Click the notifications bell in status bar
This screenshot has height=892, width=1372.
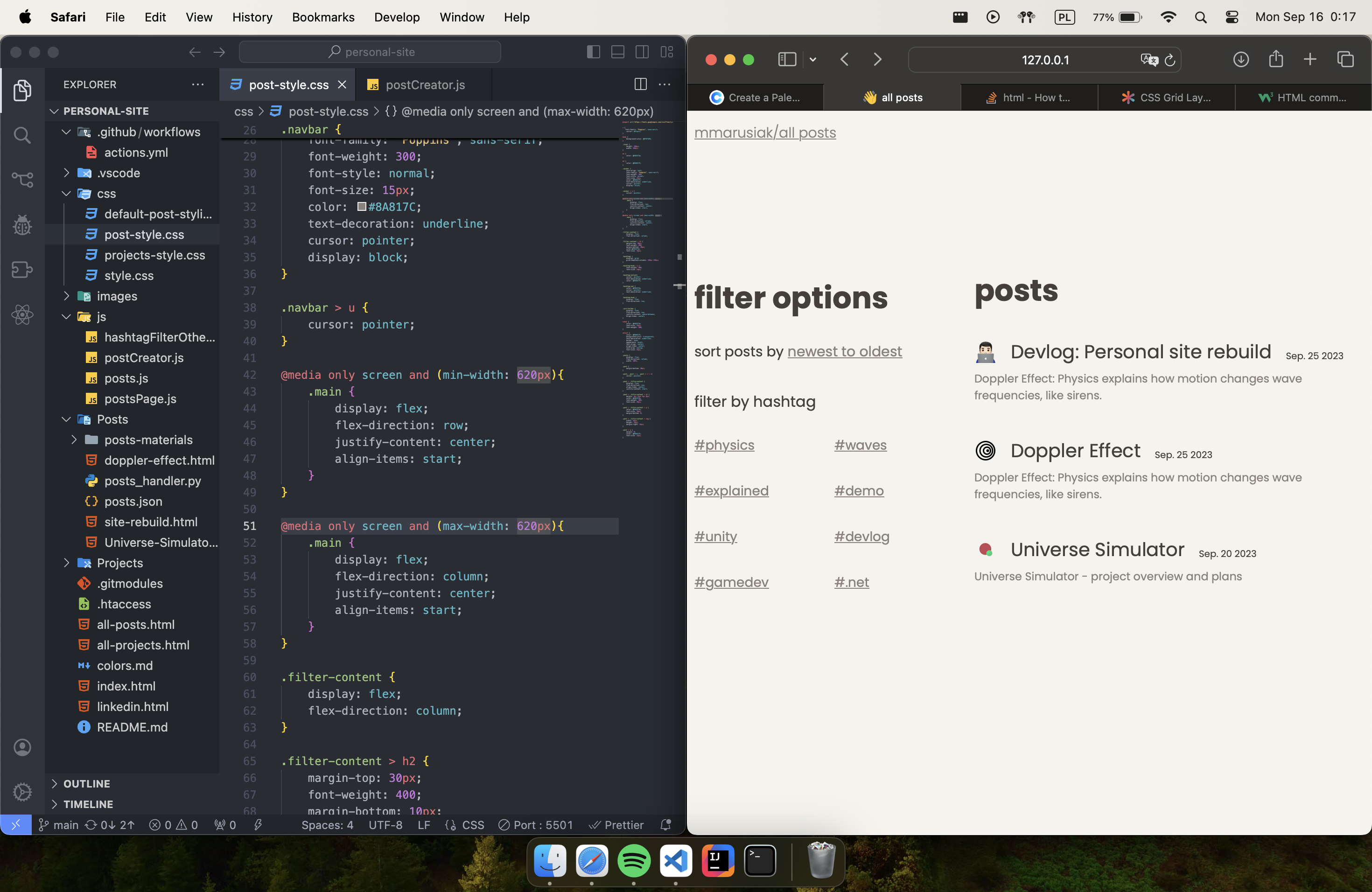tap(665, 824)
